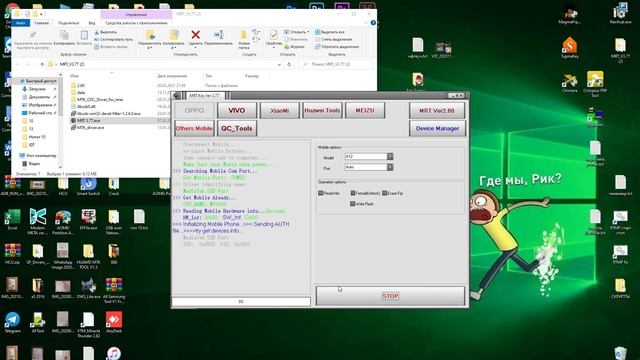Open HCU.zip archive on desktop
This screenshot has height=360, width=640.
(12, 254)
